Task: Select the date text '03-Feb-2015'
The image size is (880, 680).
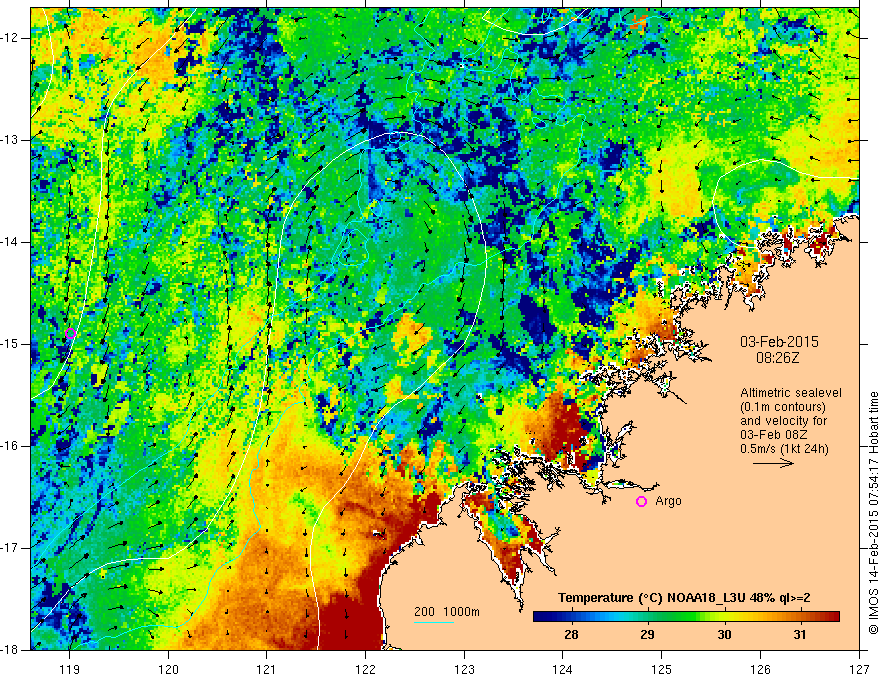Action: pyautogui.click(x=779, y=342)
